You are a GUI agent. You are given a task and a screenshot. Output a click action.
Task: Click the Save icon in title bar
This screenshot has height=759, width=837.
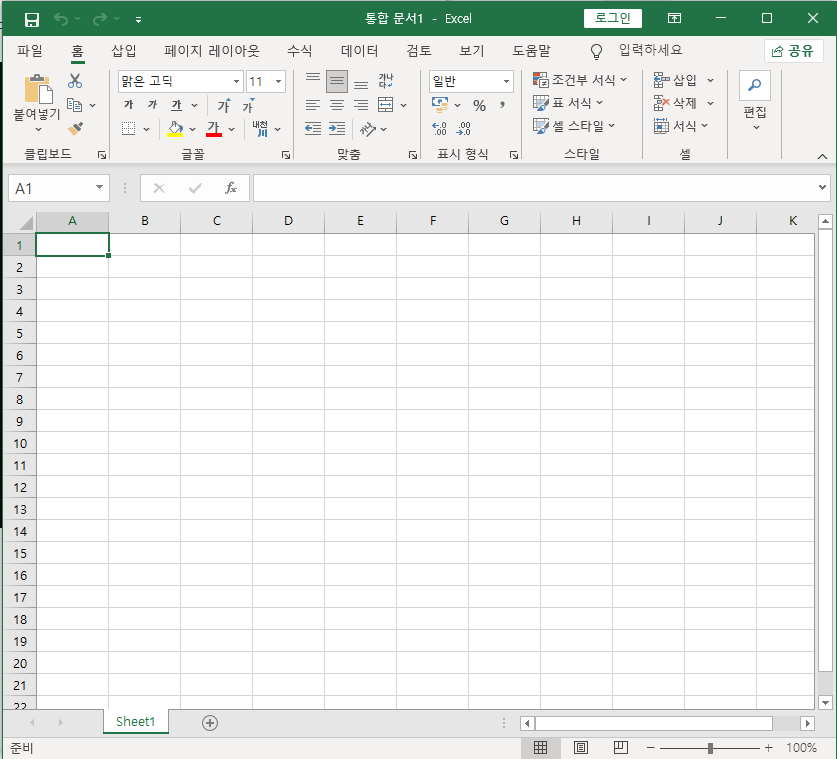[31, 20]
